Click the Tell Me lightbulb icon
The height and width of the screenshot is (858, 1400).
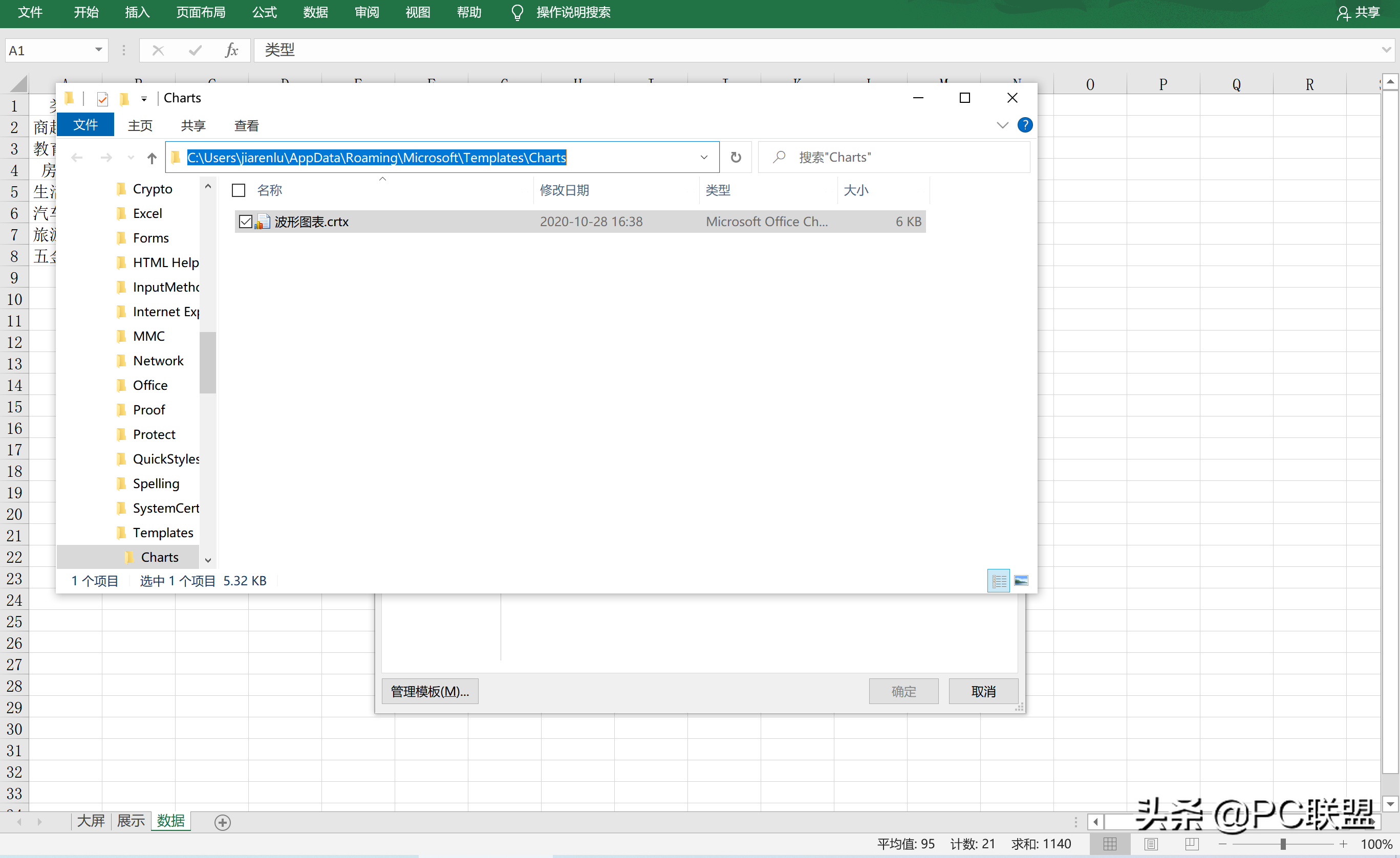517,12
